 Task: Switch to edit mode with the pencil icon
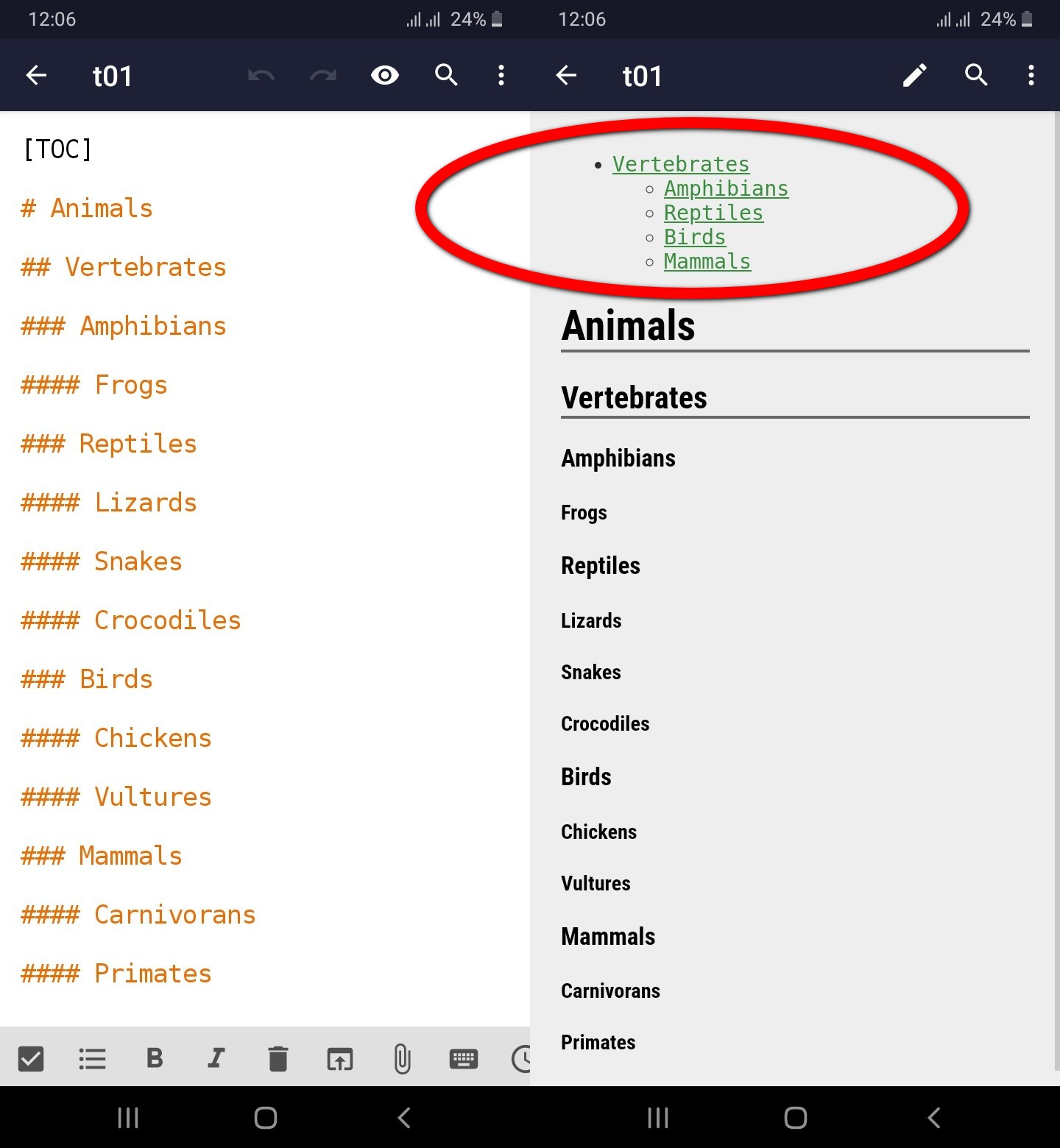pos(914,75)
